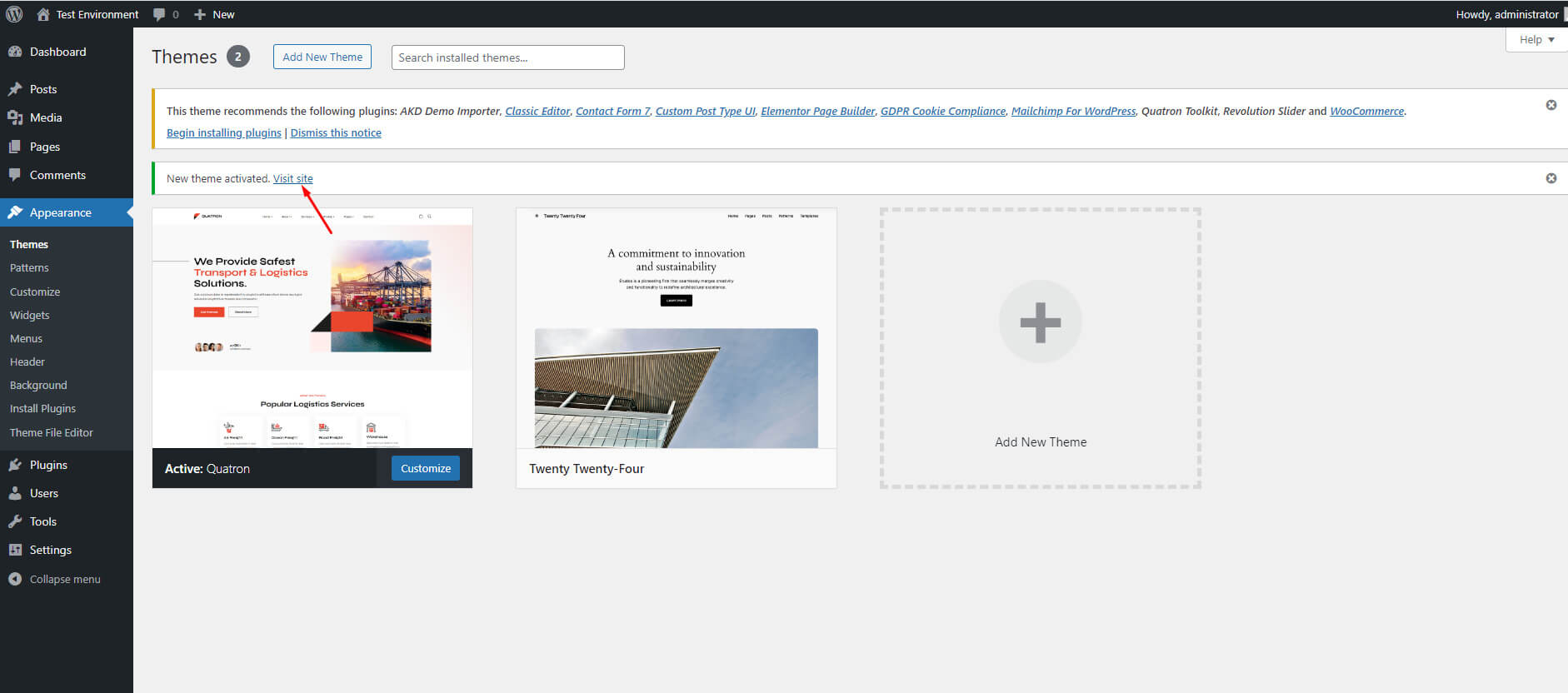Open the Media library menu

pyautogui.click(x=67, y=117)
